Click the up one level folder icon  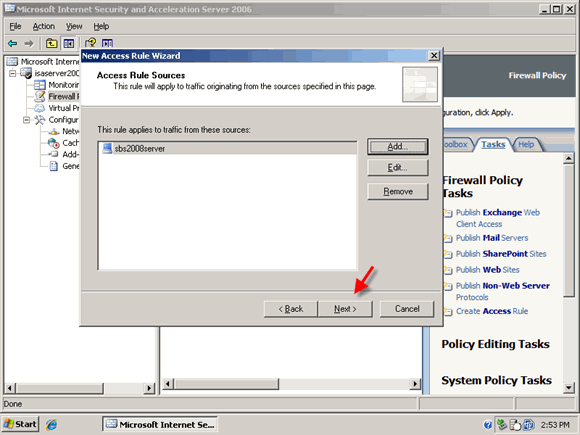tap(51, 44)
